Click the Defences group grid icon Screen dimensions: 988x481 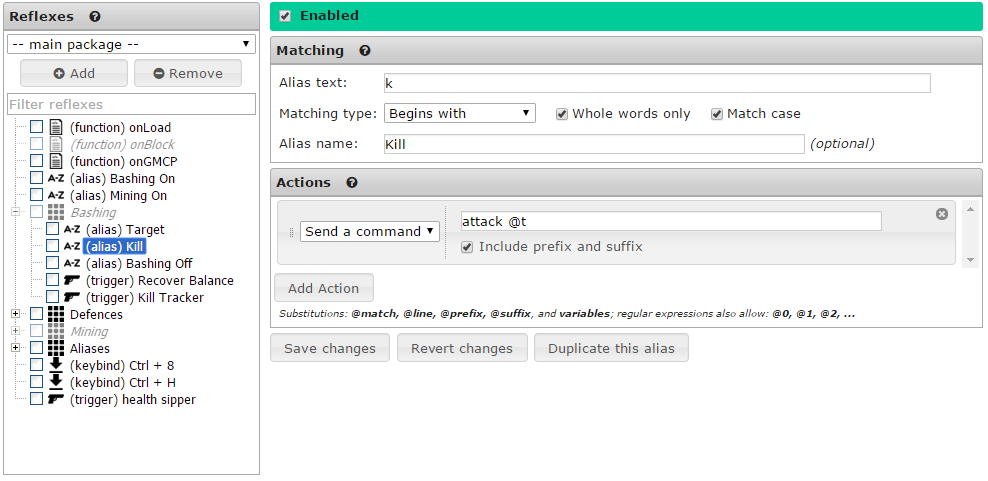(56, 315)
